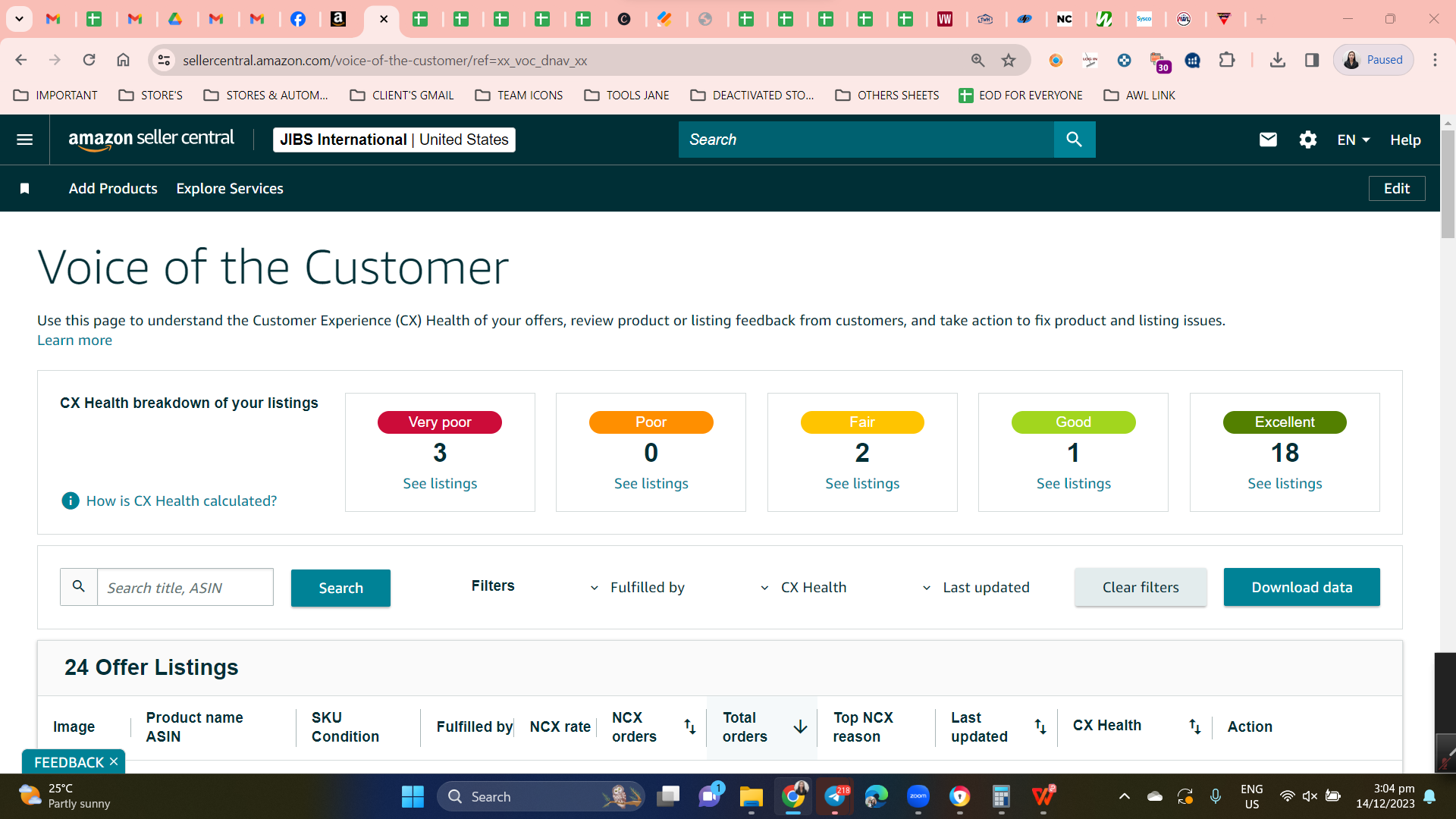Open the Chrome three-dot menu
1456x819 pixels.
pos(1435,60)
